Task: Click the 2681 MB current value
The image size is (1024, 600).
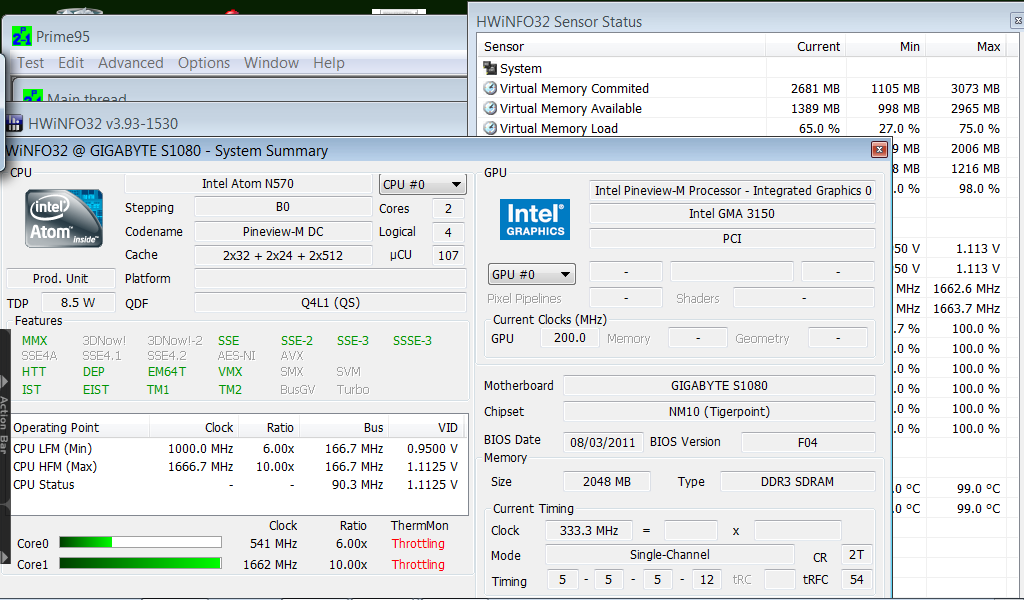Action: (815, 88)
